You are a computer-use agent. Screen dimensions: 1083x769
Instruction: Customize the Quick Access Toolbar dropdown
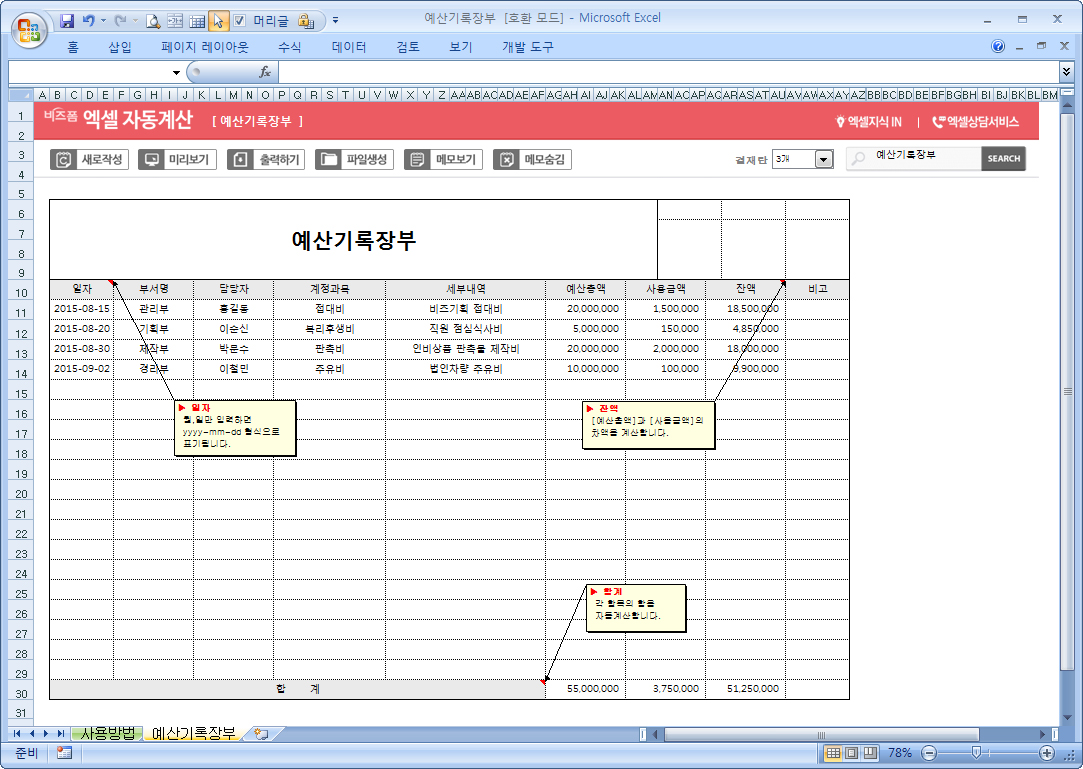tap(336, 21)
